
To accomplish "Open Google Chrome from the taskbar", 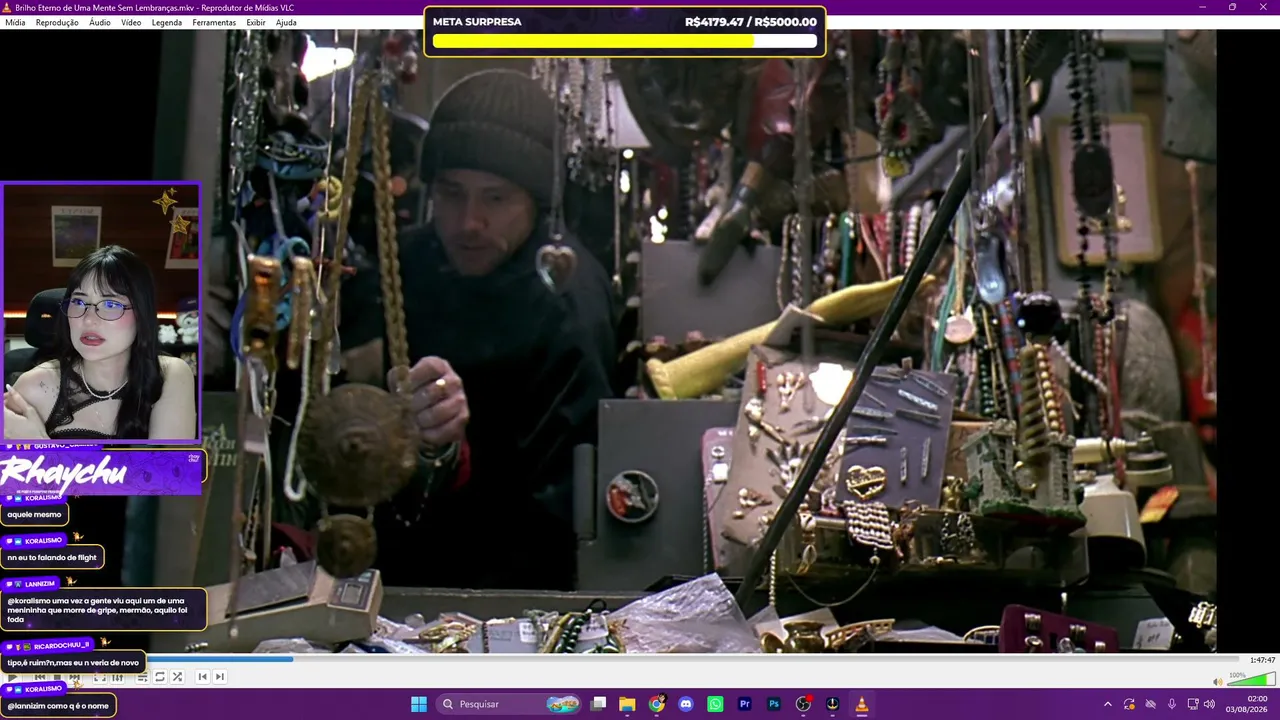I will [656, 704].
